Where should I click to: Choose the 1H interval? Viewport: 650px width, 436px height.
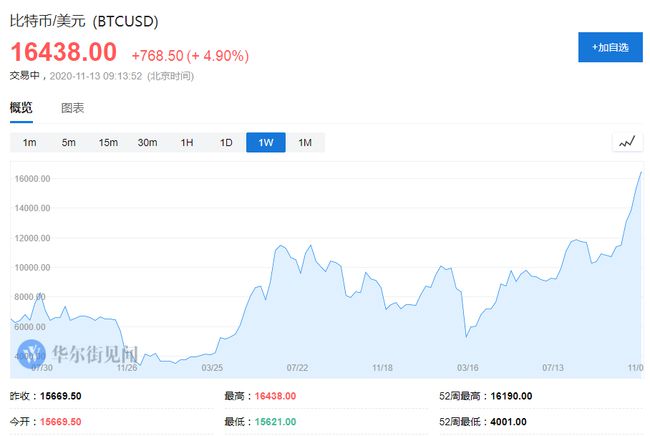coord(187,143)
